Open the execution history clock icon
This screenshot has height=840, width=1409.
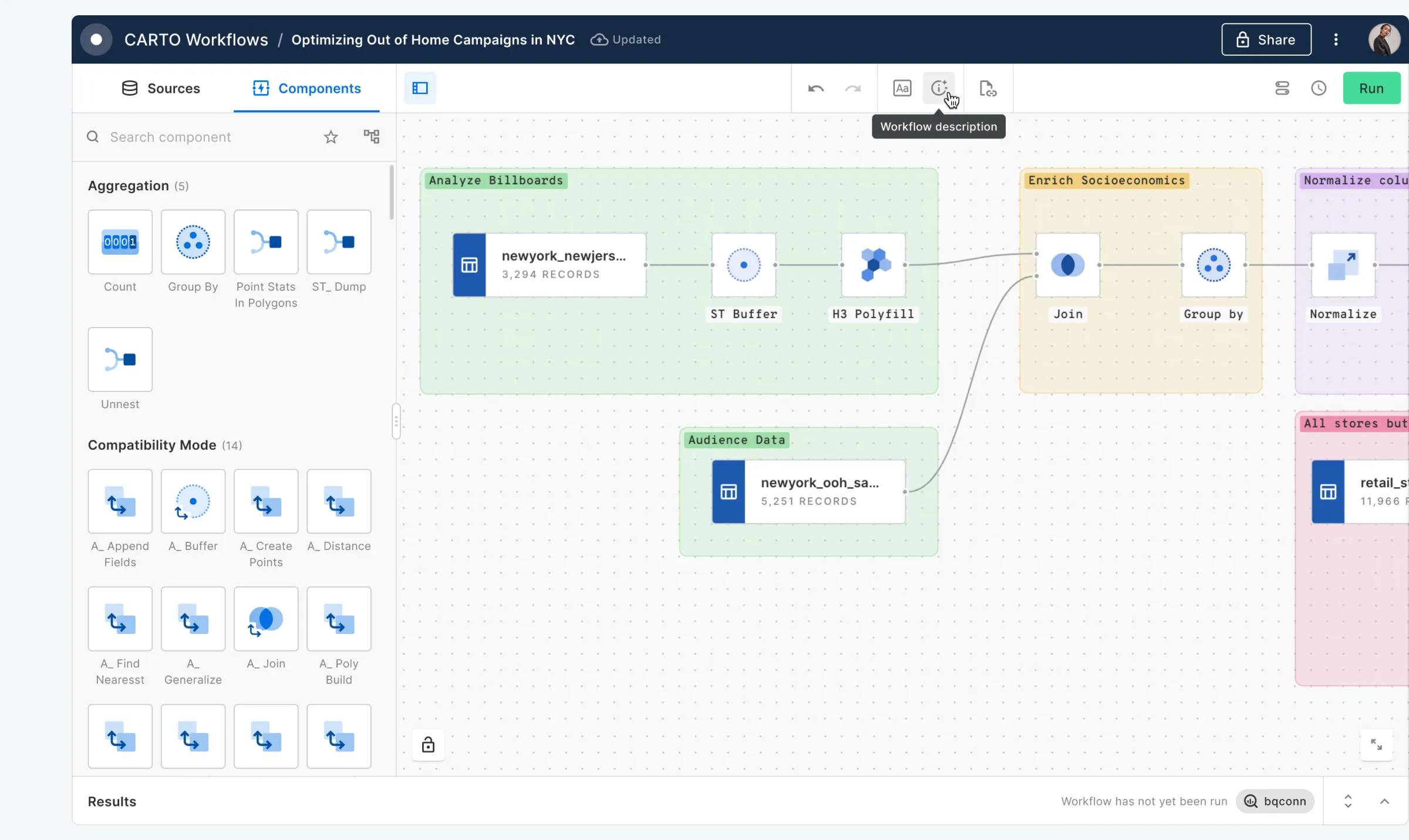click(x=1319, y=88)
